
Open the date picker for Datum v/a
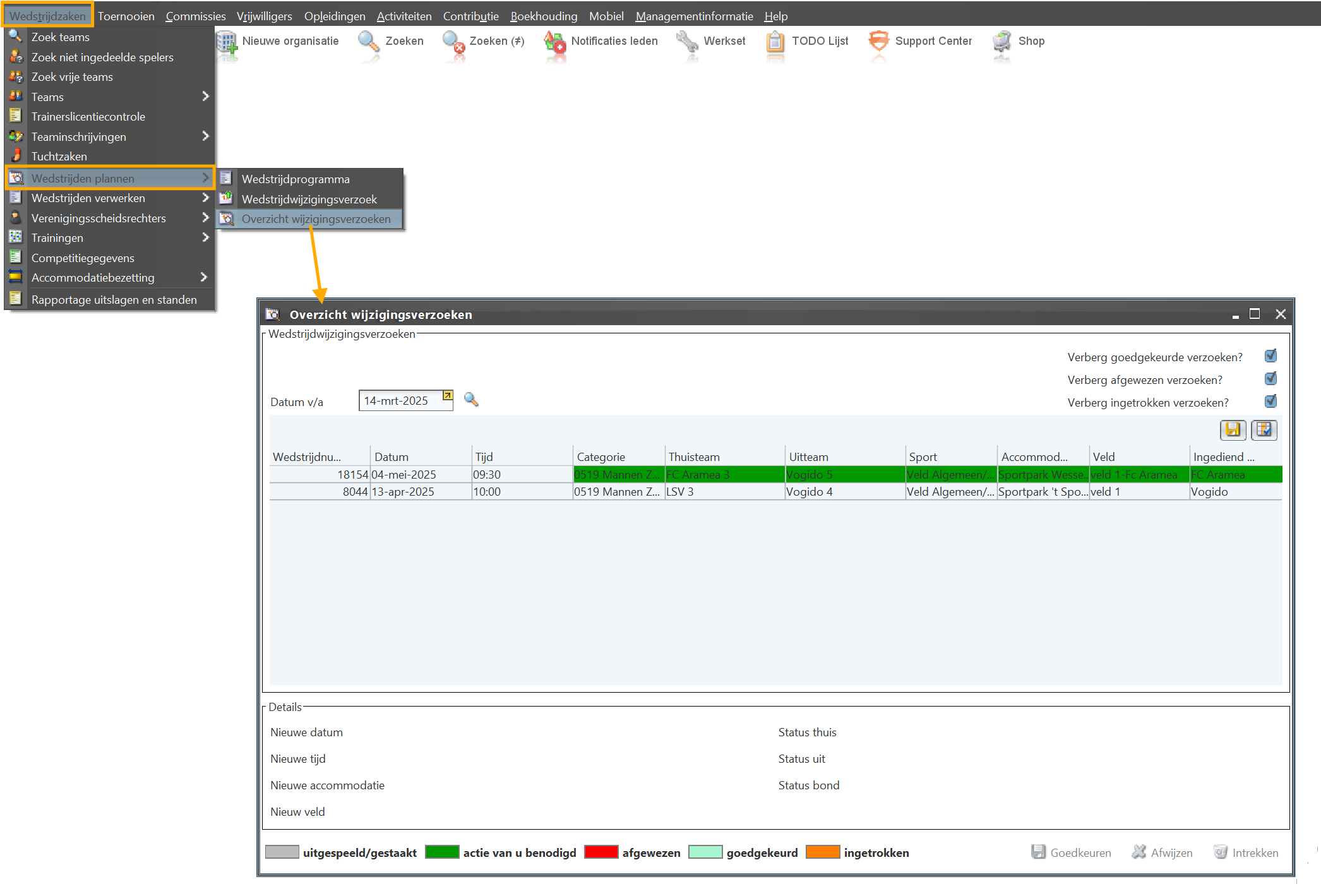[447, 396]
